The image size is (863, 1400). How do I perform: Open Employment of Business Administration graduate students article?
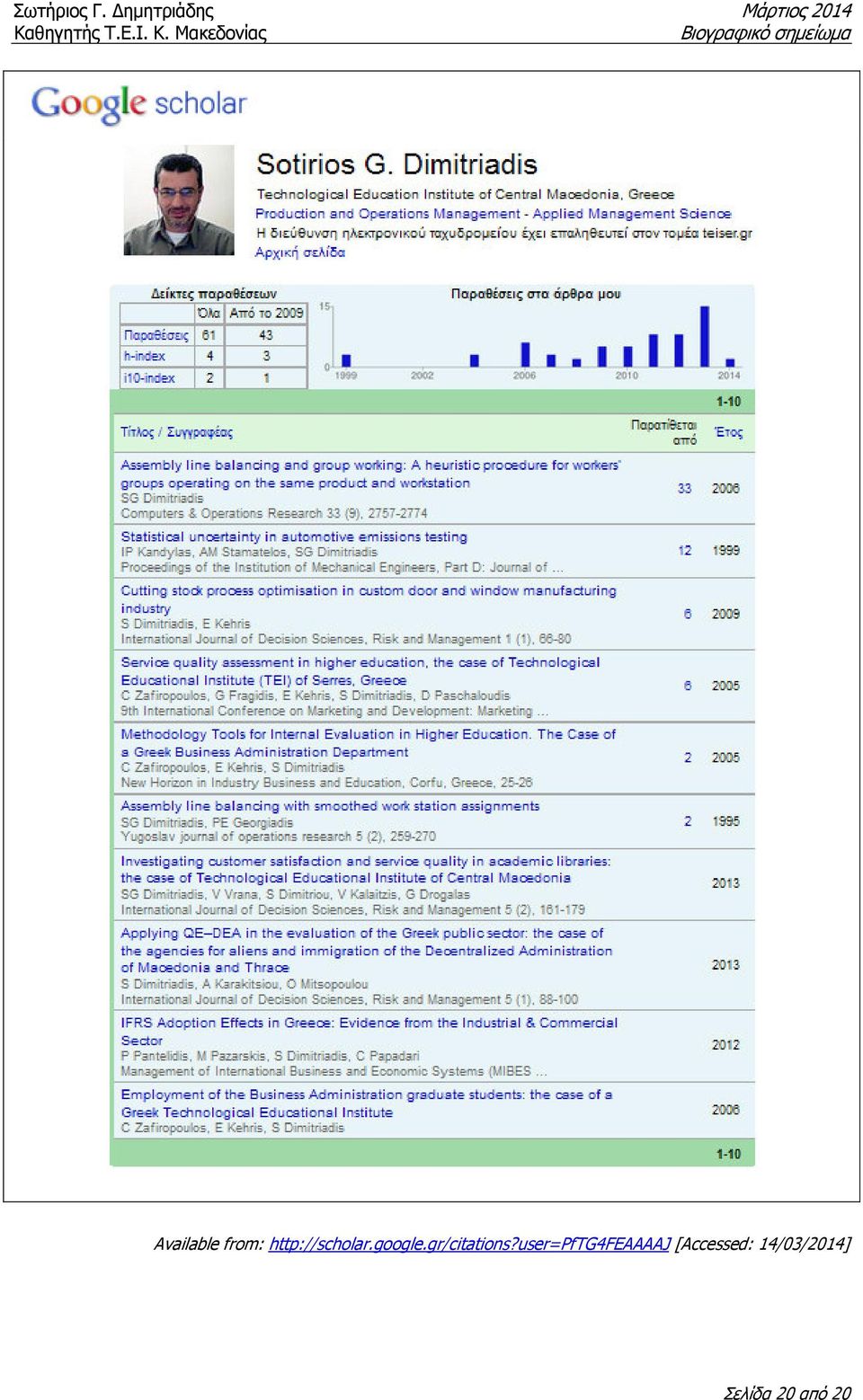click(367, 1103)
